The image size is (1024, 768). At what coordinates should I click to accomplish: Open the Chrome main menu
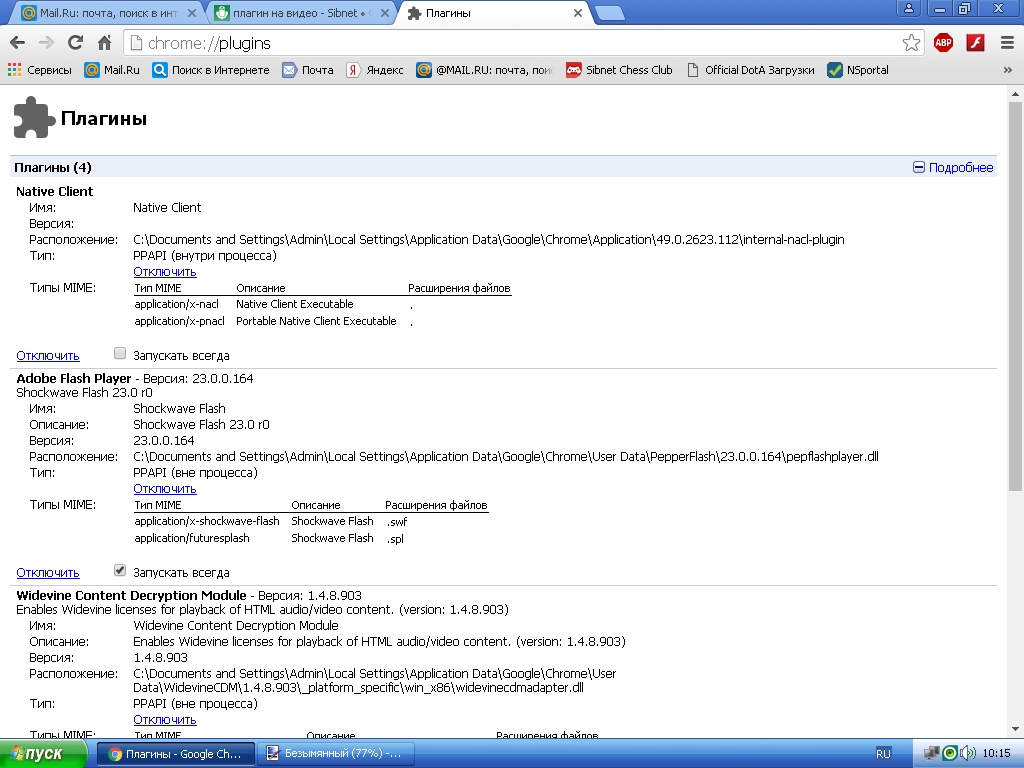point(1007,43)
